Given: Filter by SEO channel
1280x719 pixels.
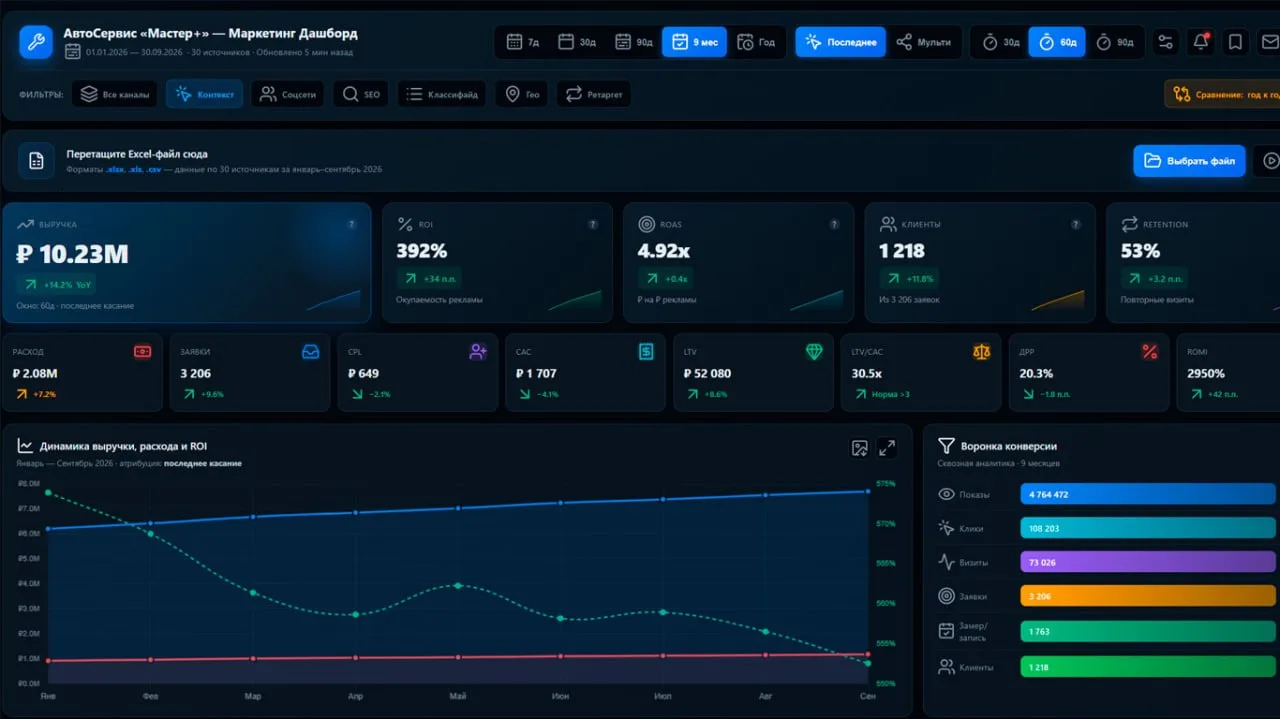Looking at the screenshot, I should point(361,95).
